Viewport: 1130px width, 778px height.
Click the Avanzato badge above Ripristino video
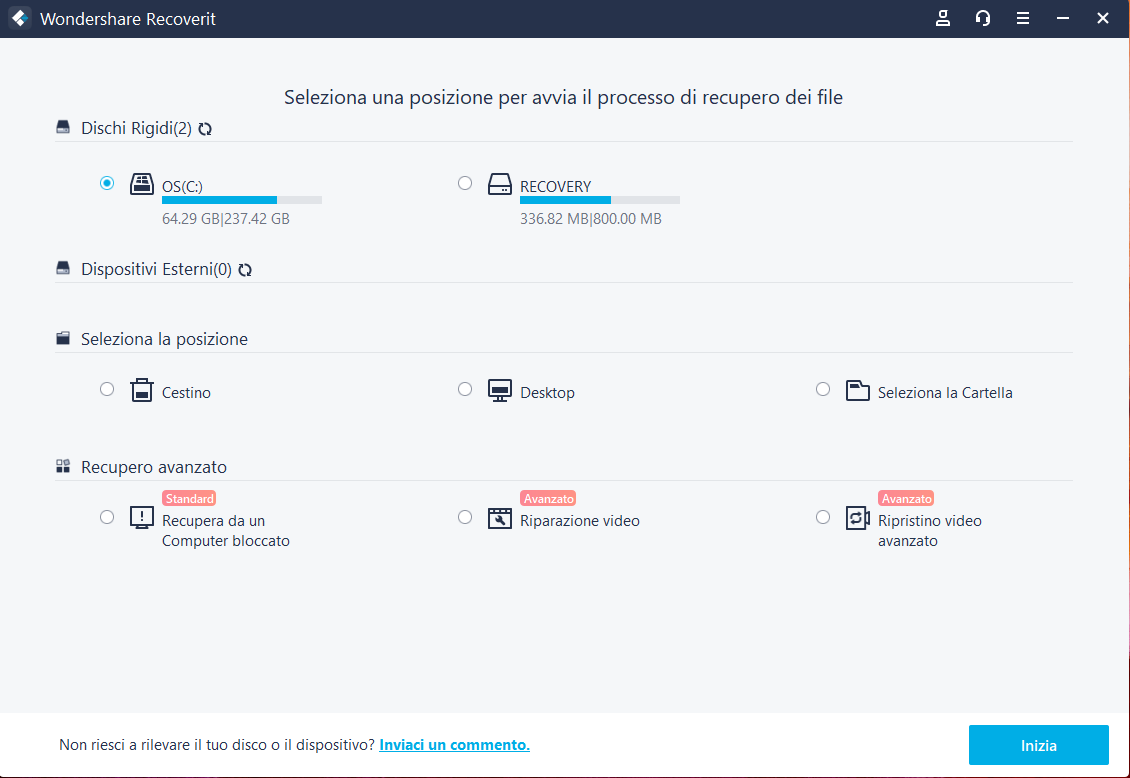click(907, 498)
